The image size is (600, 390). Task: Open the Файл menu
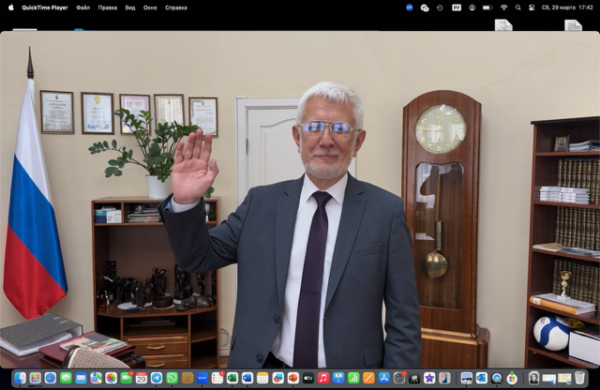(83, 8)
